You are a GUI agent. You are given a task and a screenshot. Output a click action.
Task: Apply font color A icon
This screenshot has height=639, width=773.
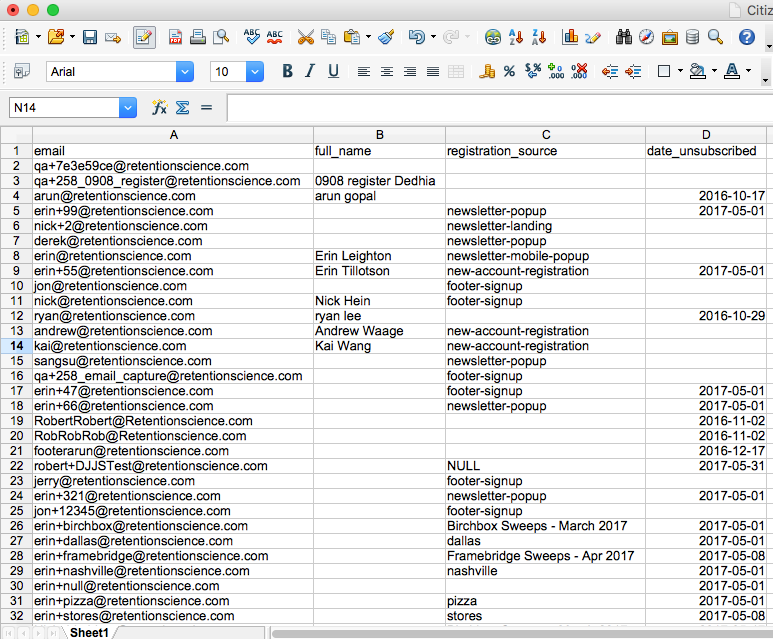tap(732, 71)
